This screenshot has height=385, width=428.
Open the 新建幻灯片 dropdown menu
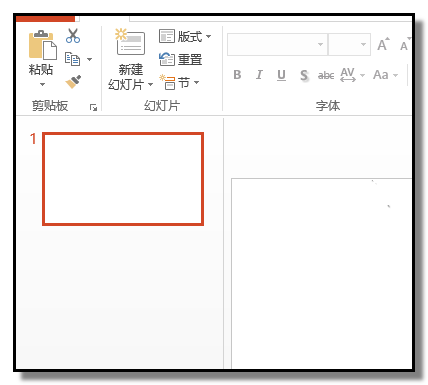tap(150, 84)
